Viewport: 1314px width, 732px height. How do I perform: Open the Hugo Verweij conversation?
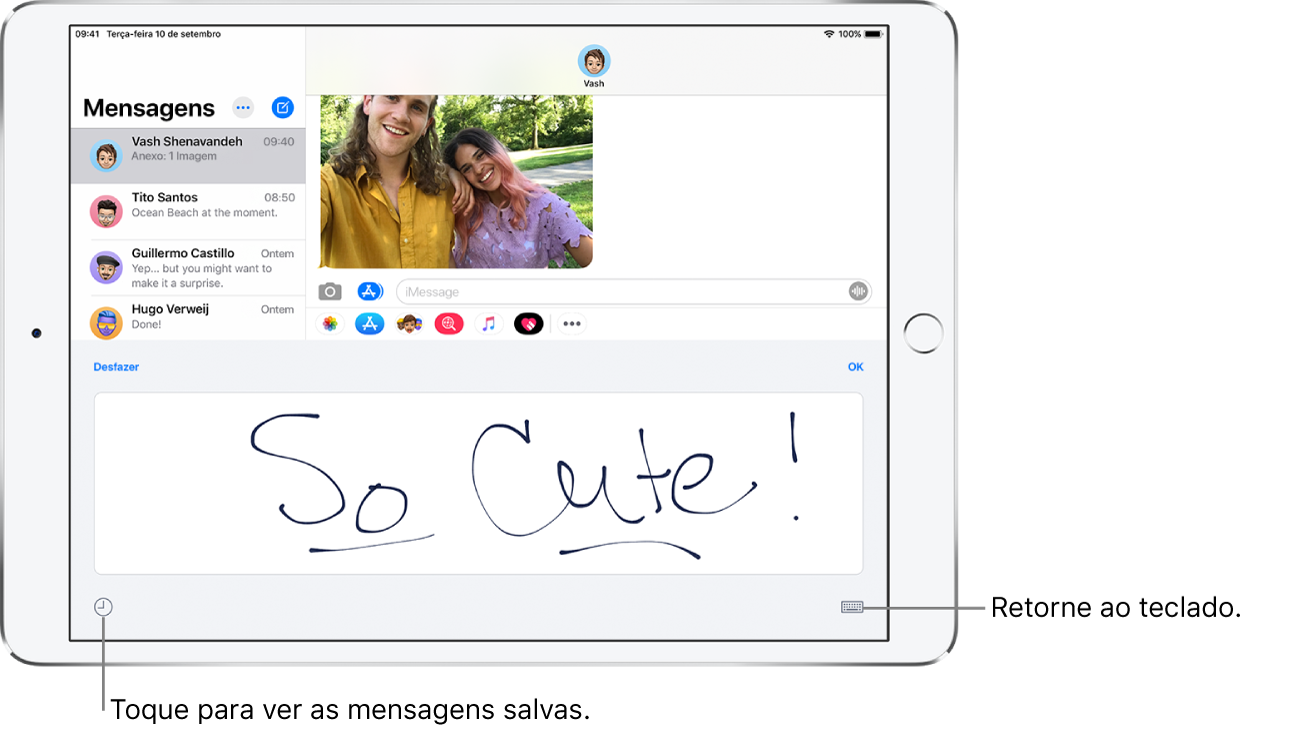pos(188,319)
